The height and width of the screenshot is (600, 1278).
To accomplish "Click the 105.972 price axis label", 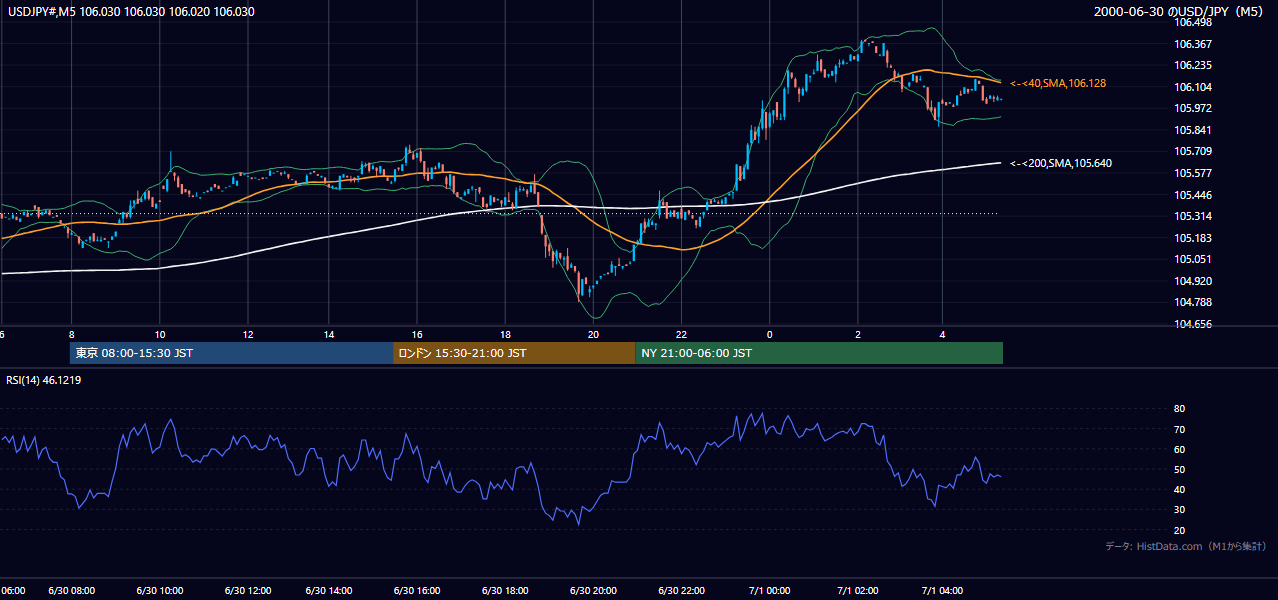I will pos(1192,108).
